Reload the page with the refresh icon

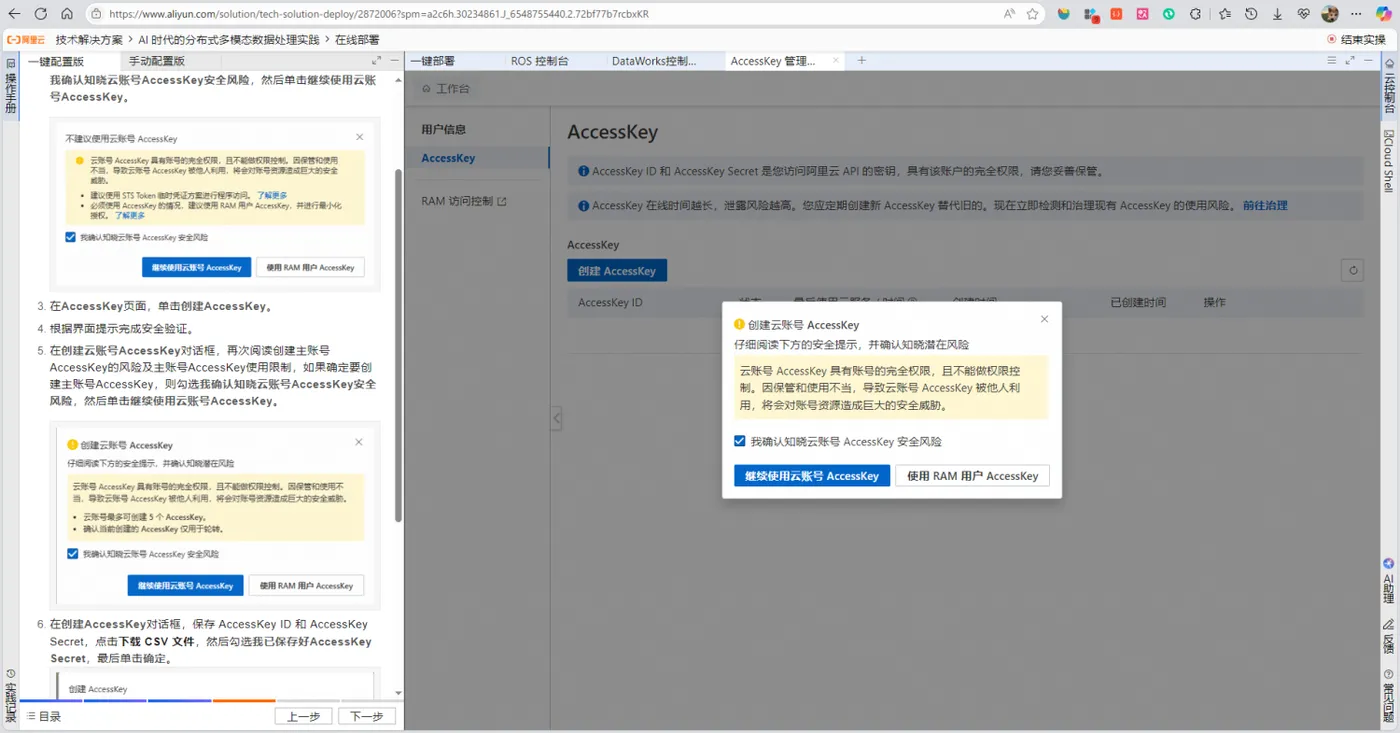tap(41, 14)
